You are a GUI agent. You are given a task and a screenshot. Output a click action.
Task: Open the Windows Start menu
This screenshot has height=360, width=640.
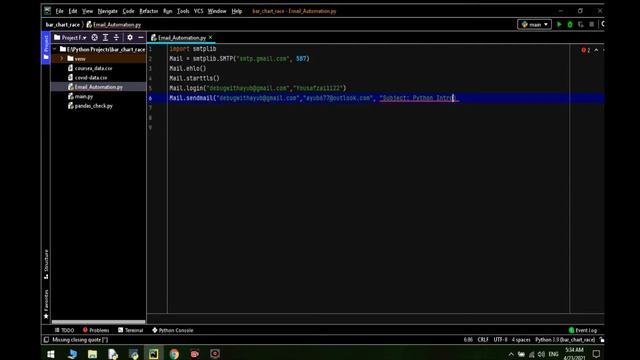point(51,354)
